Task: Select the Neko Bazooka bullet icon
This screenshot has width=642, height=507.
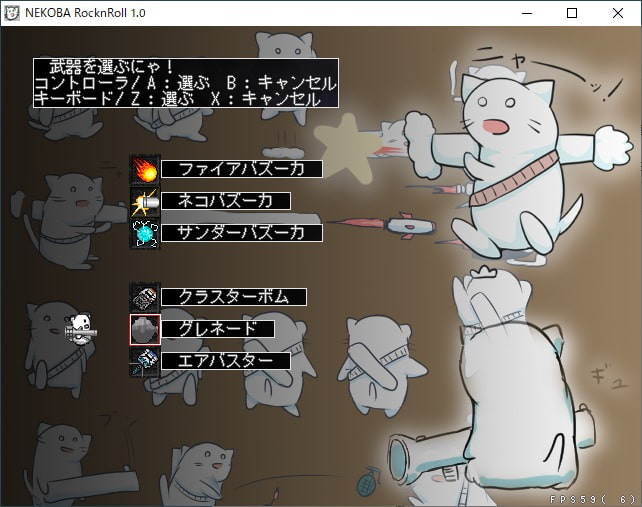Action: pos(145,201)
